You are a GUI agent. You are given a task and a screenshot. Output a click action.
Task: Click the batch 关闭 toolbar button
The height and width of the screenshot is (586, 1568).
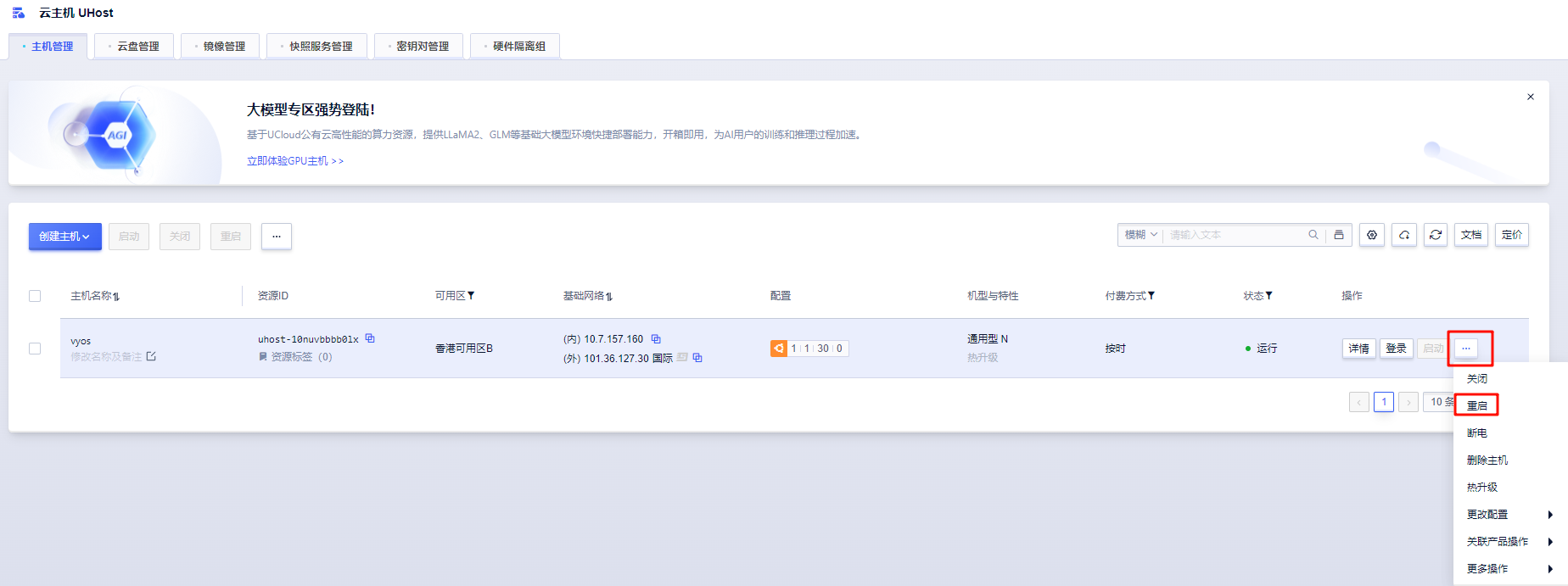(180, 237)
